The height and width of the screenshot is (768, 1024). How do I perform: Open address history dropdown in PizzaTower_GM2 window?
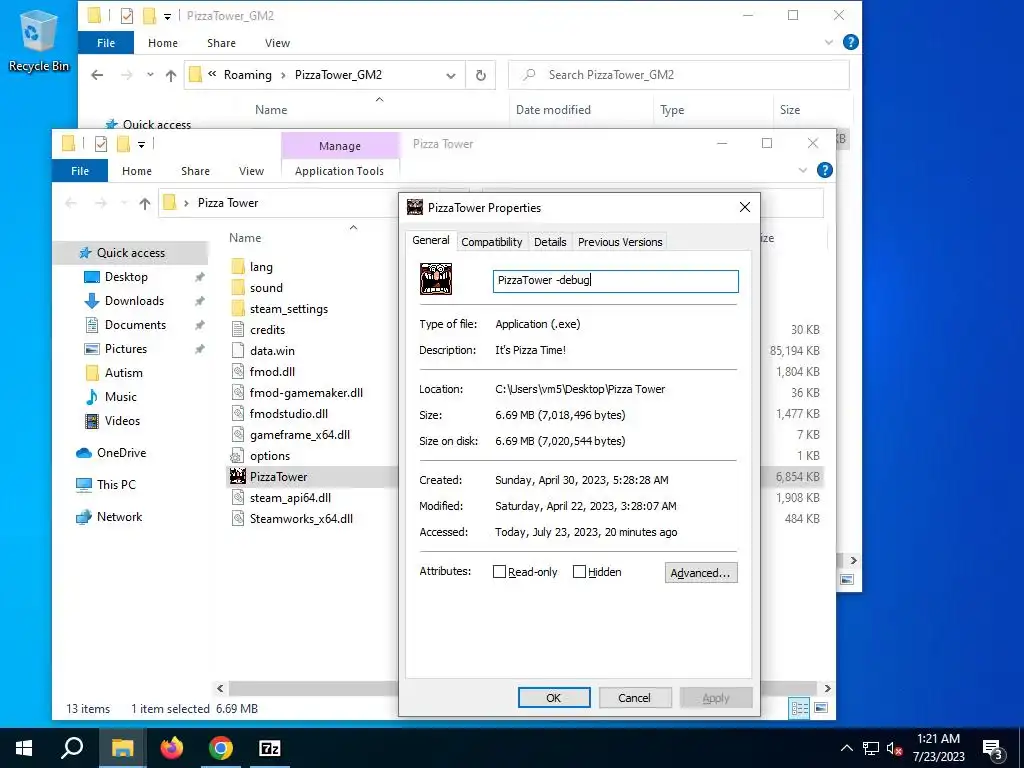(x=451, y=75)
